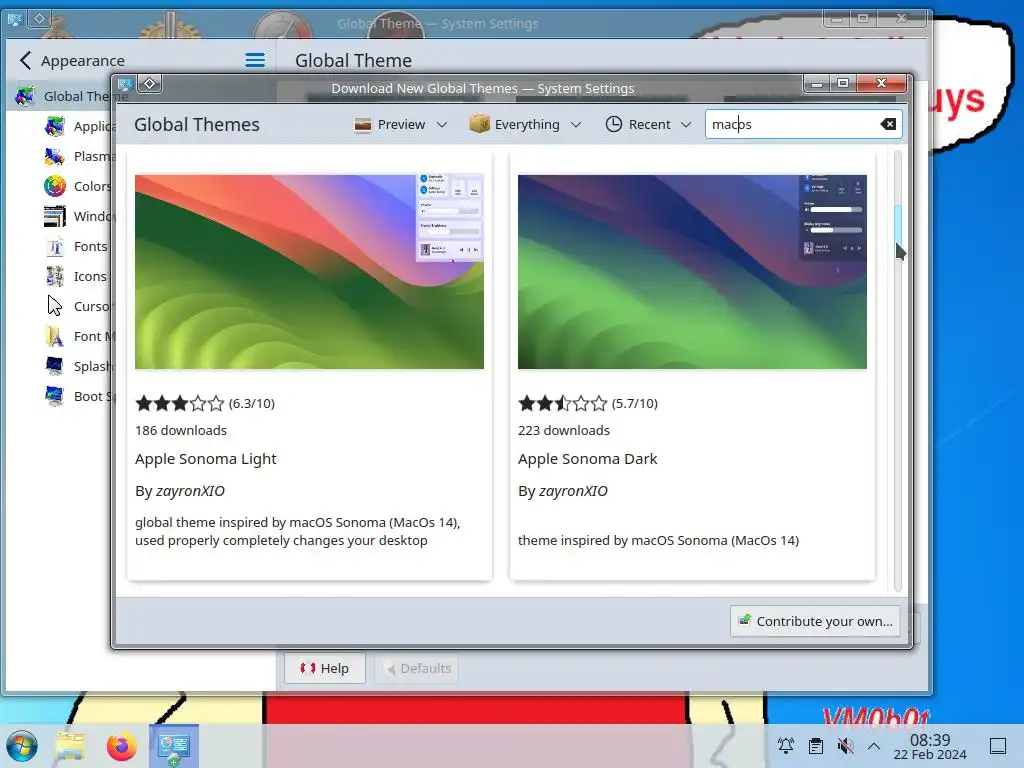Click the '186 downloads' text
This screenshot has height=768, width=1024.
point(181,430)
